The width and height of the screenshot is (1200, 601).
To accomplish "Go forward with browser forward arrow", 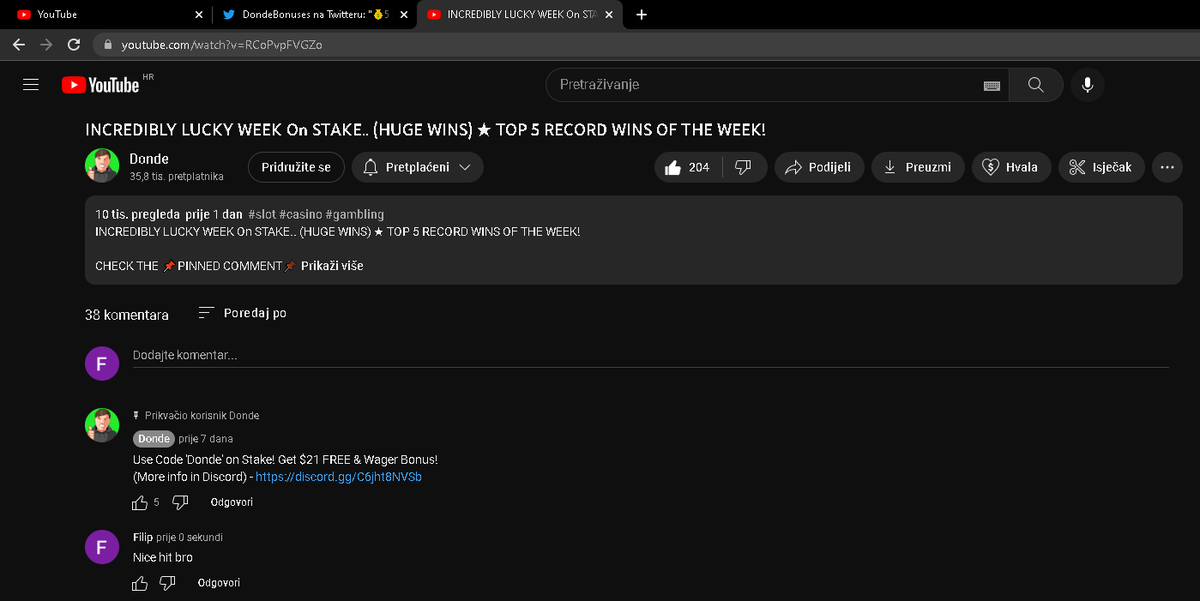I will [46, 45].
